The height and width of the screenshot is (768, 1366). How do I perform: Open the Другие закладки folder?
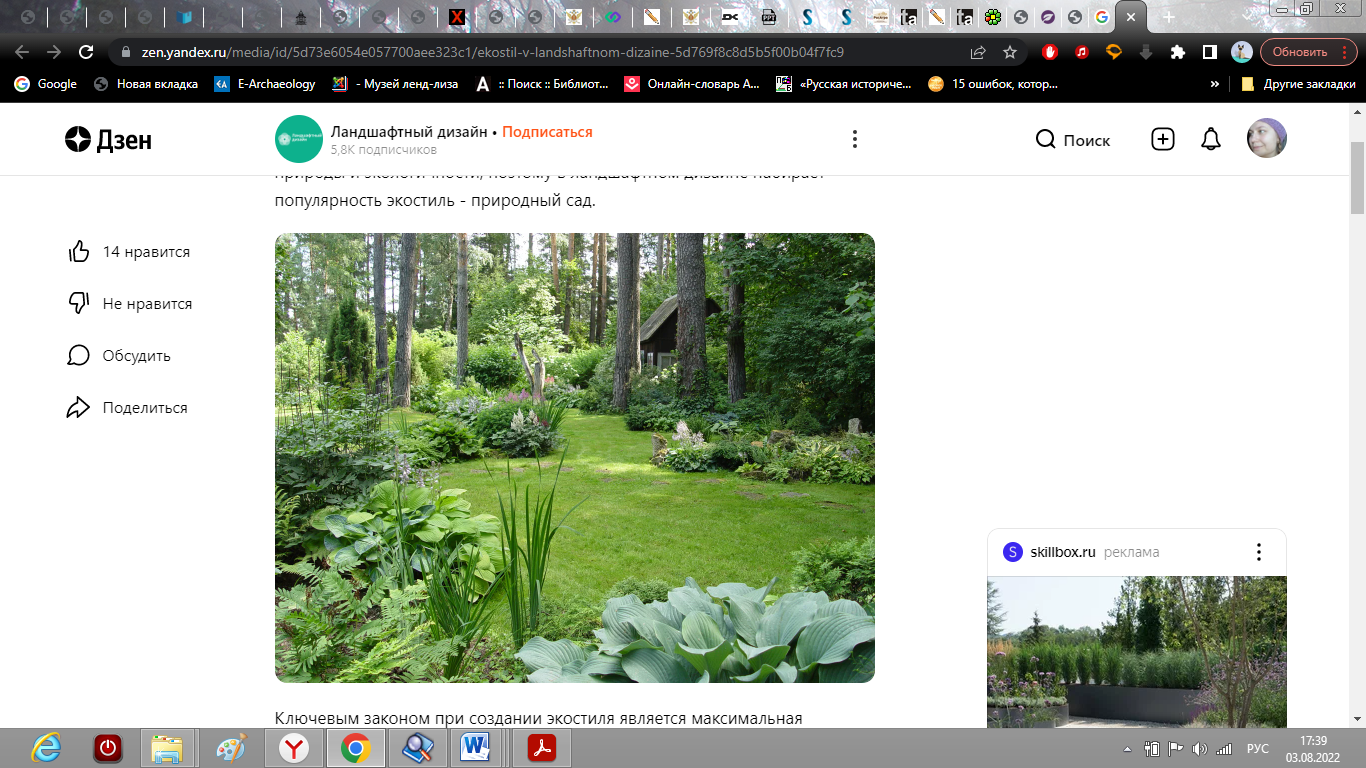point(1298,84)
